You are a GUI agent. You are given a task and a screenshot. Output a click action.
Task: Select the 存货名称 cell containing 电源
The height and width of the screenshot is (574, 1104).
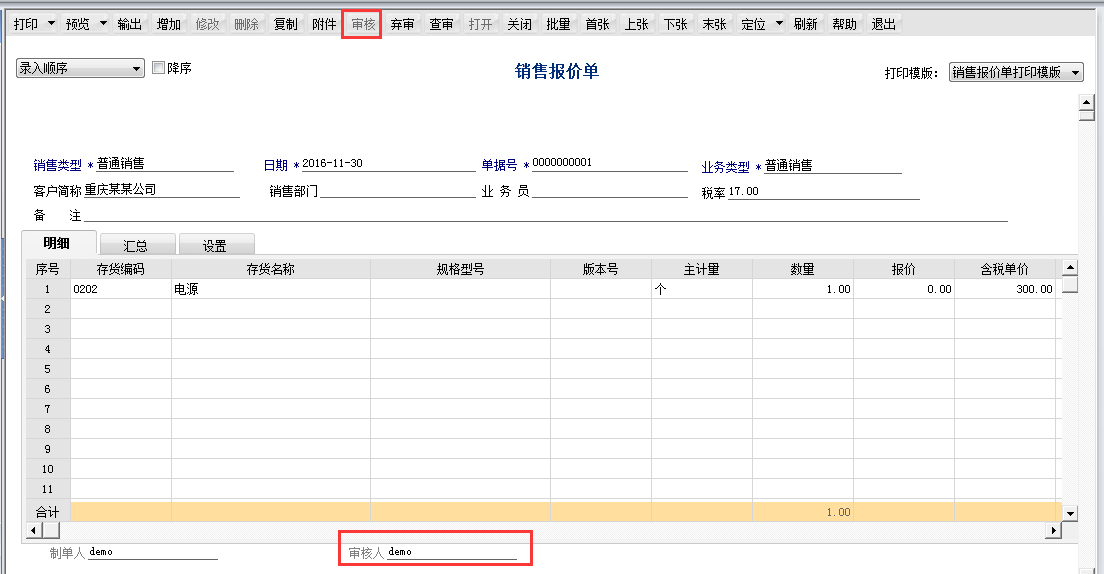(x=270, y=289)
